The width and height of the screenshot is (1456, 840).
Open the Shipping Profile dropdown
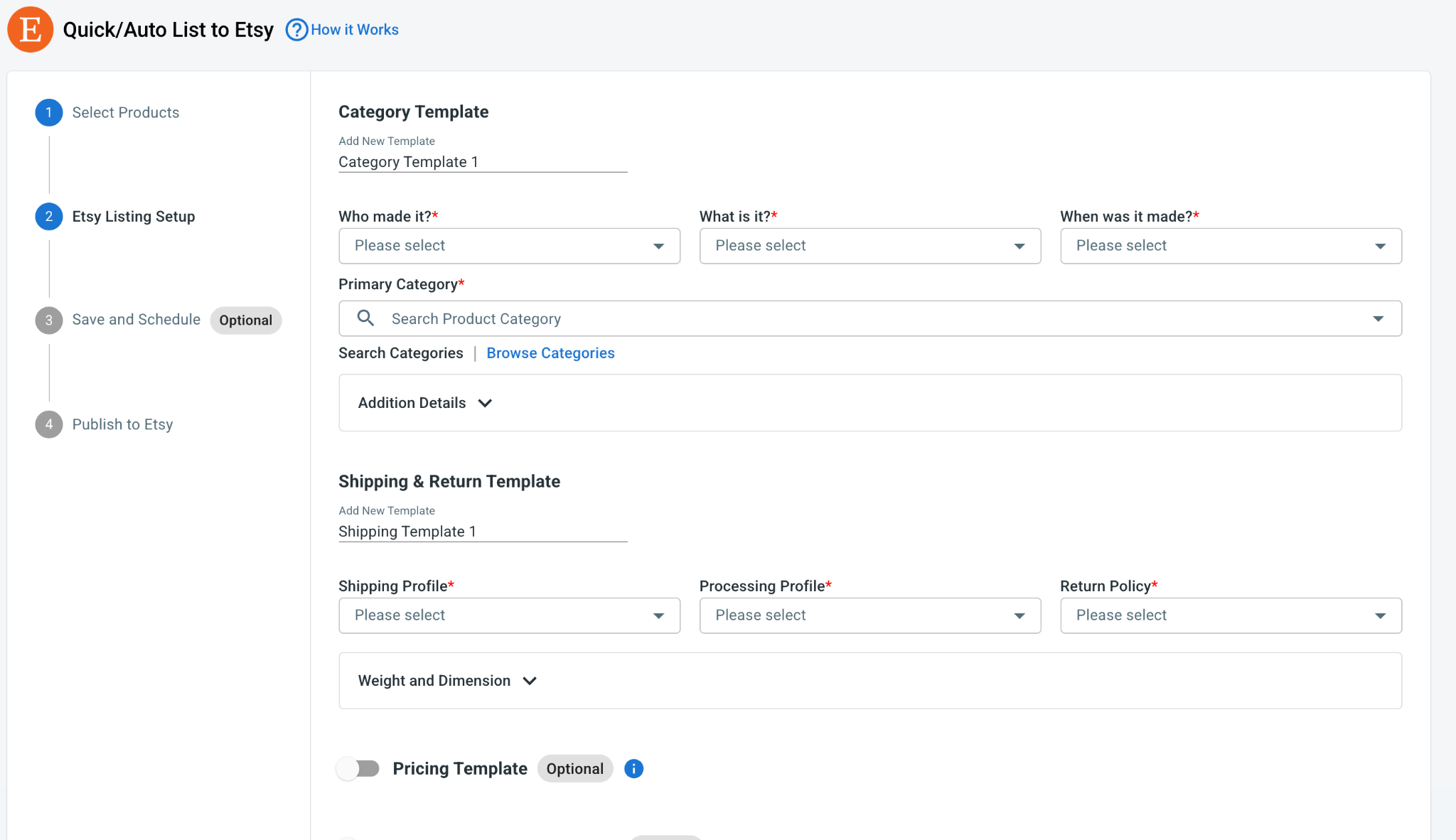[x=509, y=615]
